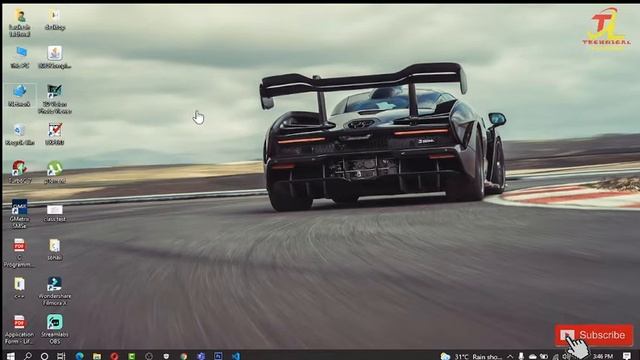The height and width of the screenshot is (360, 640).
Task: Launch Streamlabs OBS from desktop
Action: coord(55,329)
